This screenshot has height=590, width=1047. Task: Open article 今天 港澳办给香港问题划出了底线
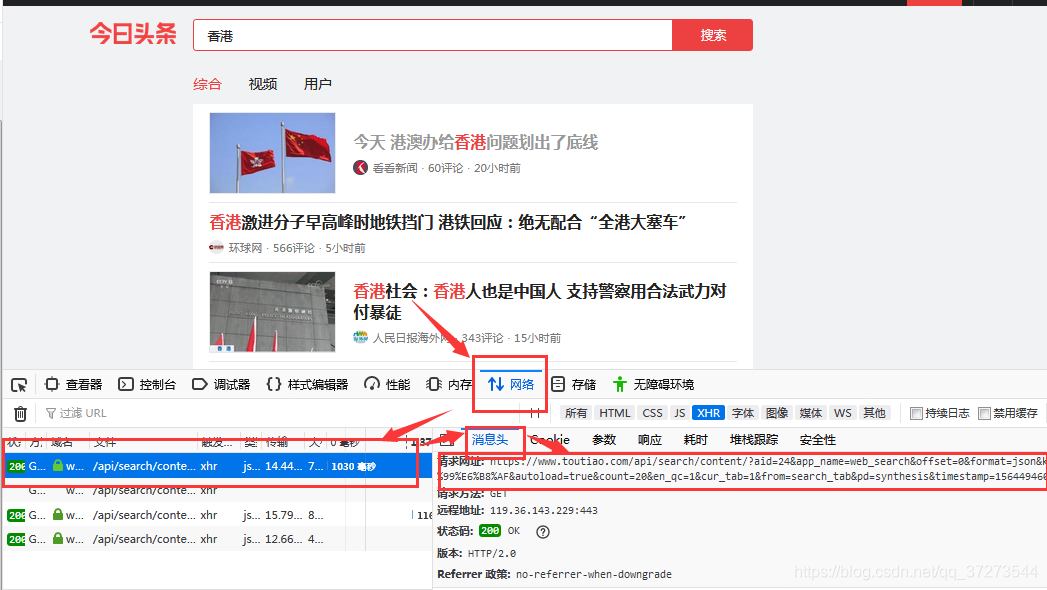tap(475, 142)
